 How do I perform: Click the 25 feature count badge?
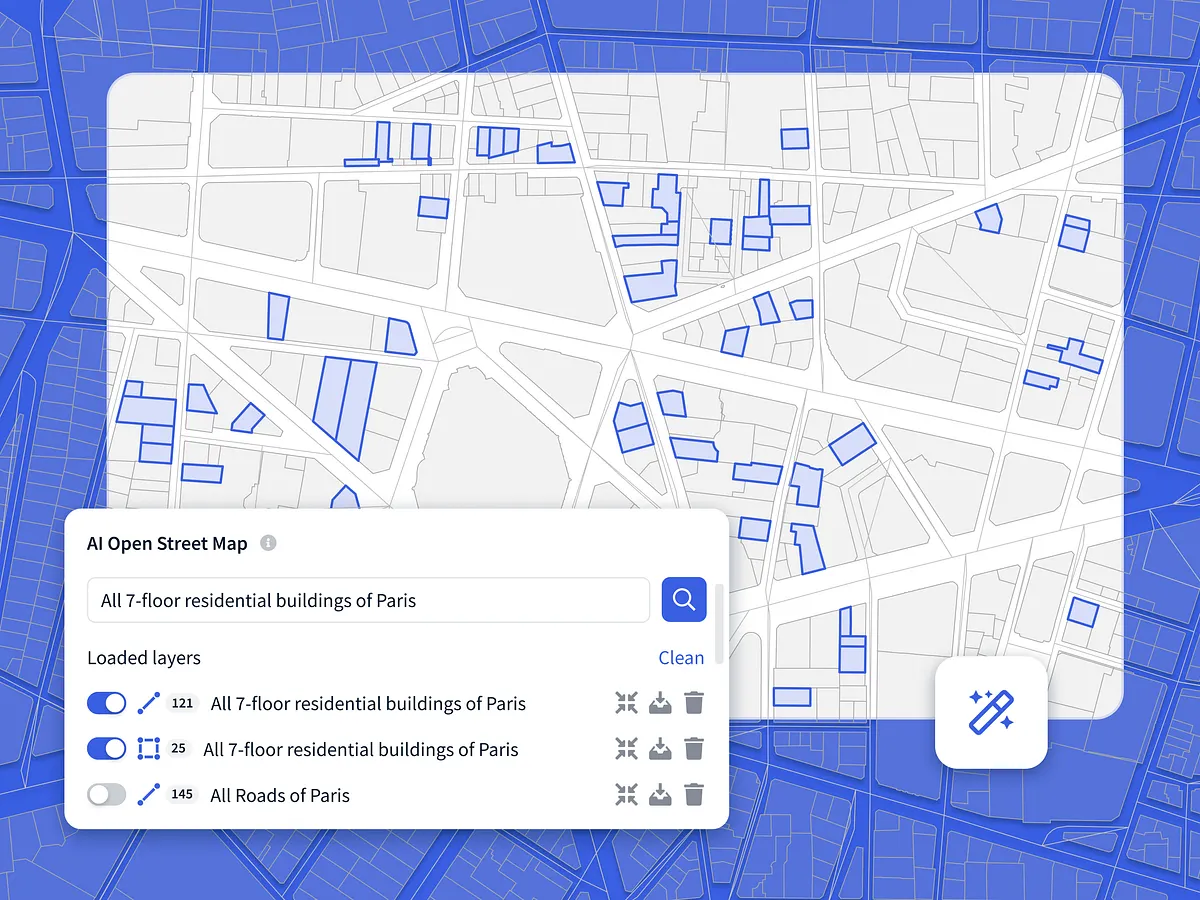tap(179, 749)
